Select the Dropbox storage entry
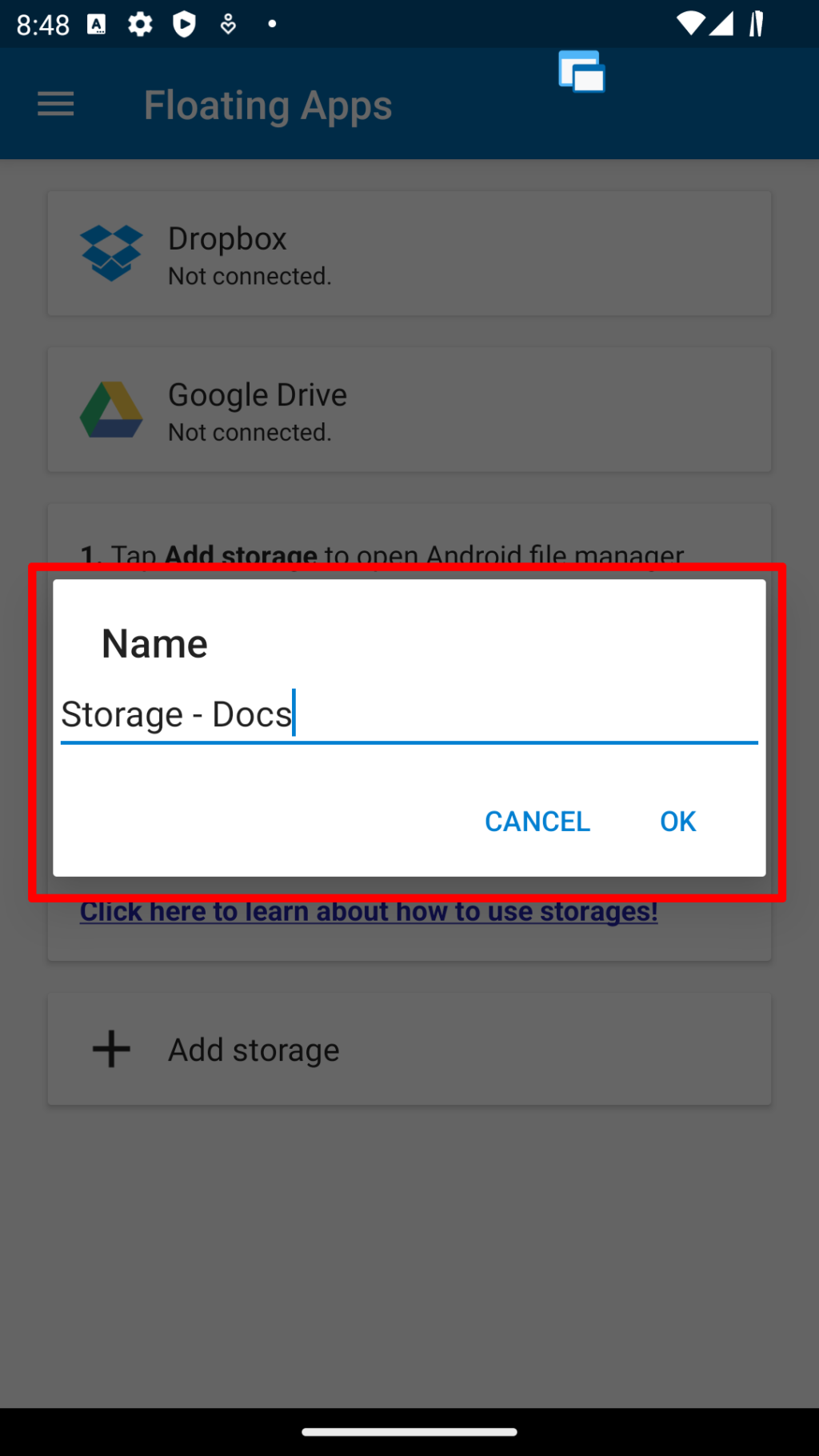 click(x=409, y=253)
